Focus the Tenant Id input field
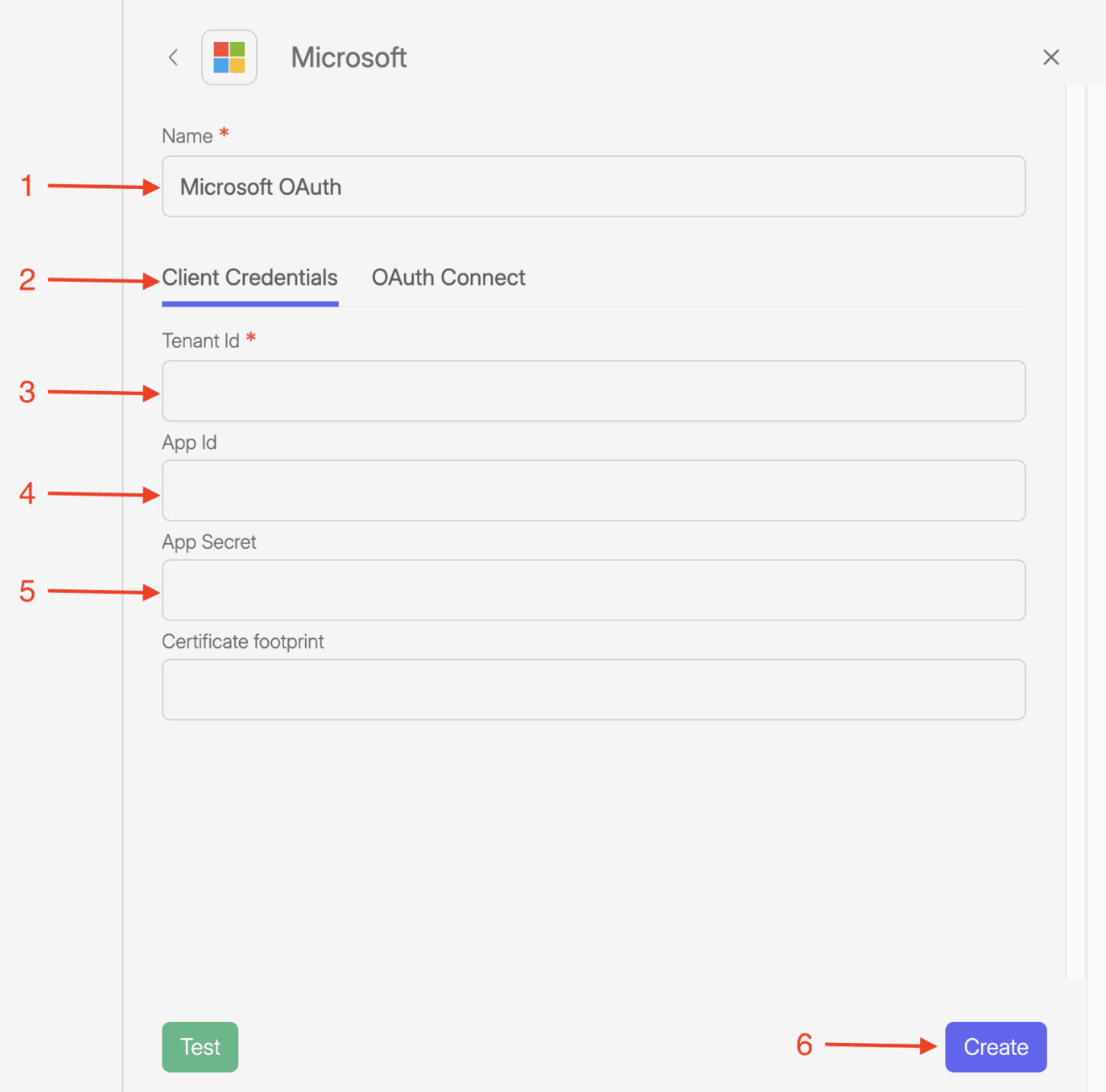The image size is (1106, 1092). click(593, 391)
